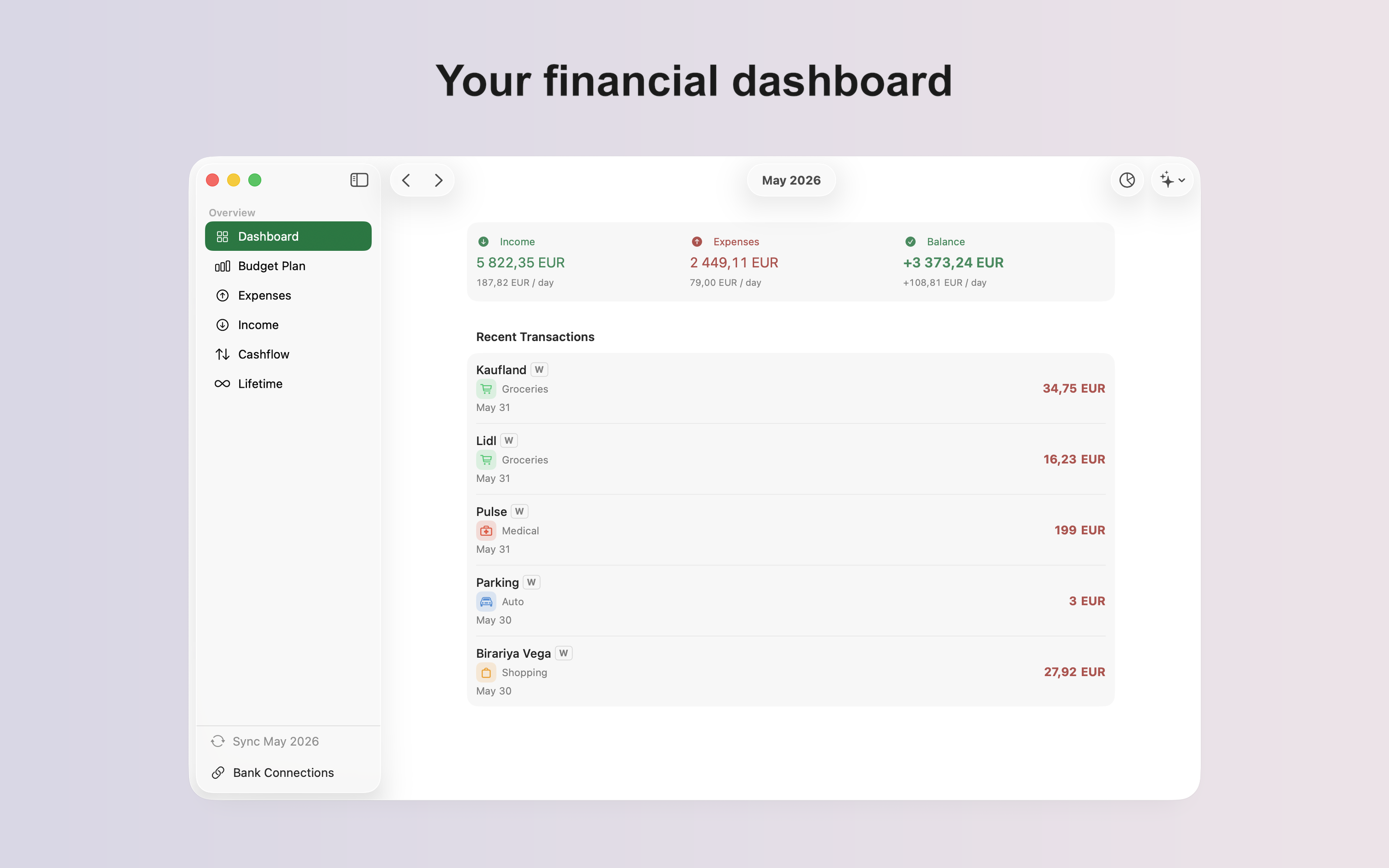Open the Parking transaction

tap(790, 600)
